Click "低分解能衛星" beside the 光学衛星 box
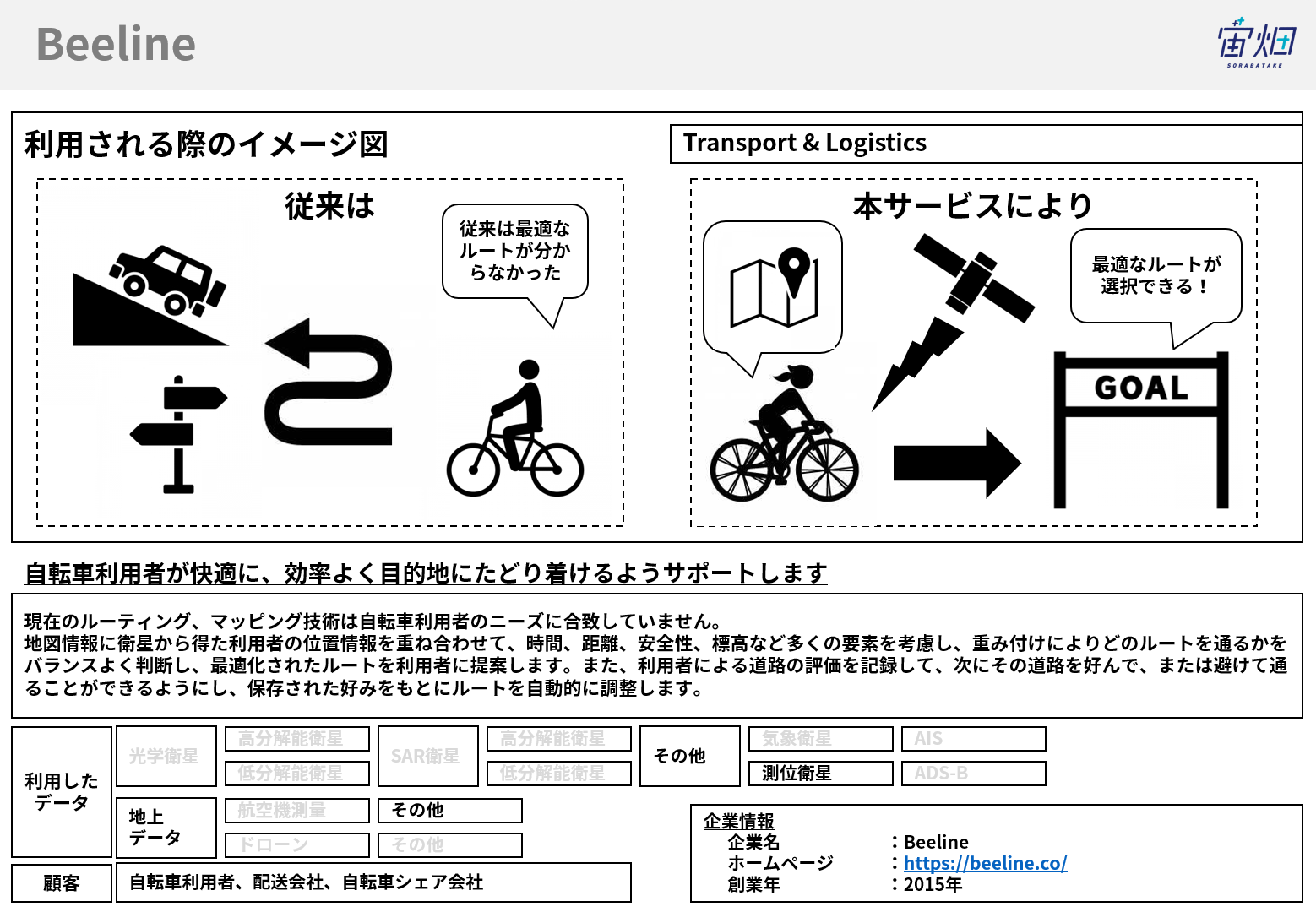Viewport: 1316px width, 912px height. pyautogui.click(x=297, y=774)
